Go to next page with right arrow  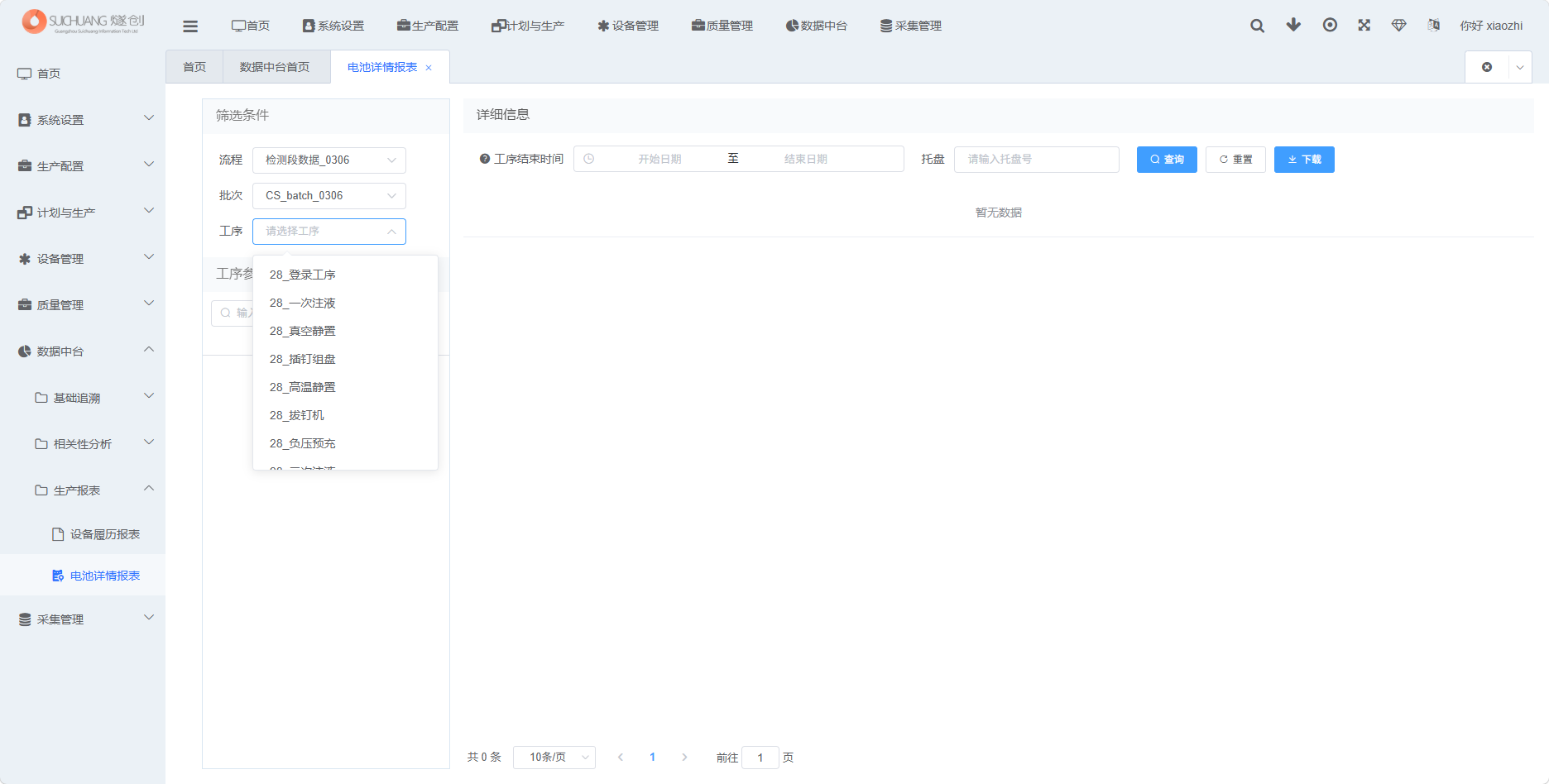tap(684, 758)
